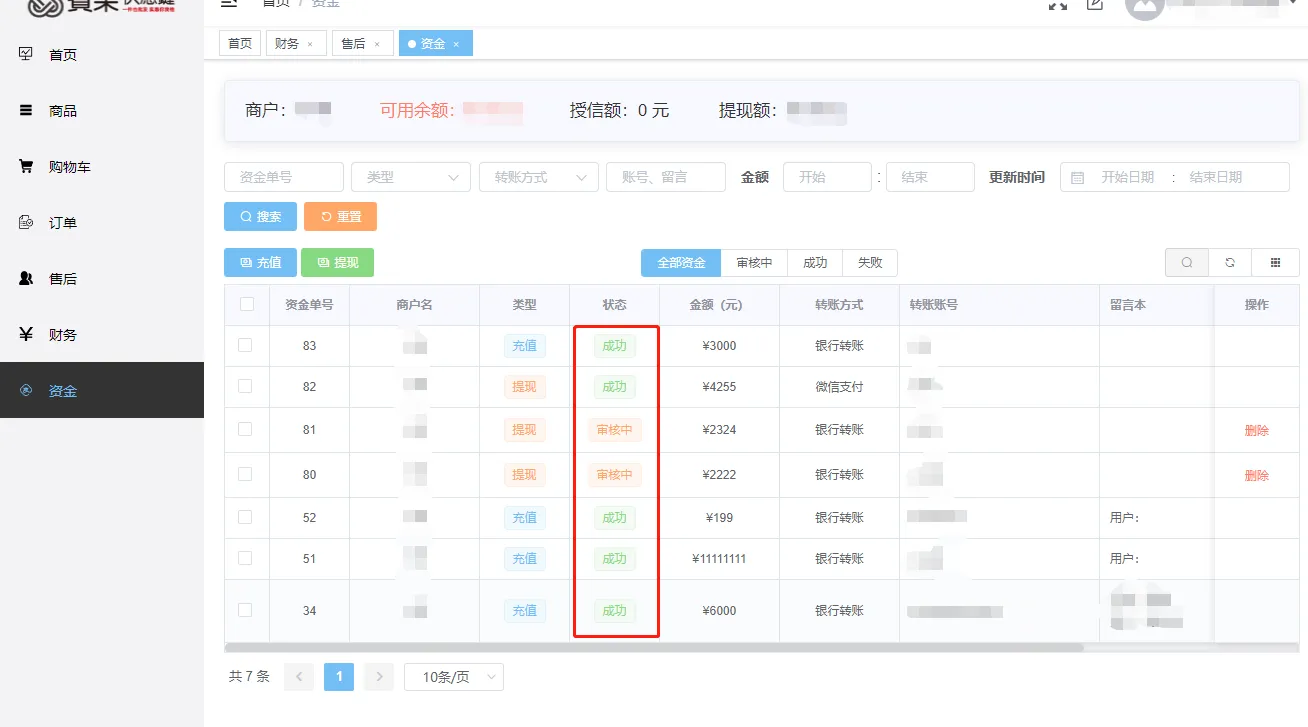Image resolution: width=1308 pixels, height=727 pixels.
Task: Focus the 账号、留言 input field
Action: point(666,177)
